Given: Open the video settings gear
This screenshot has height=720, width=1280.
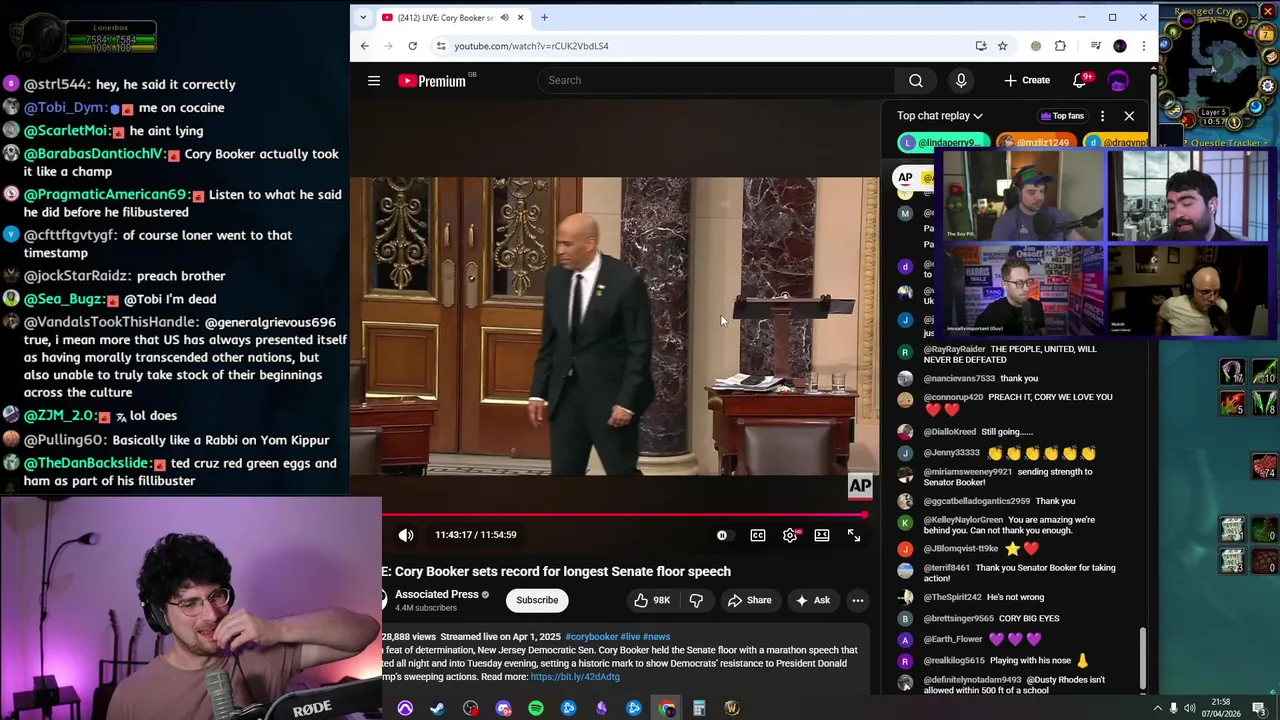Looking at the screenshot, I should coord(790,535).
